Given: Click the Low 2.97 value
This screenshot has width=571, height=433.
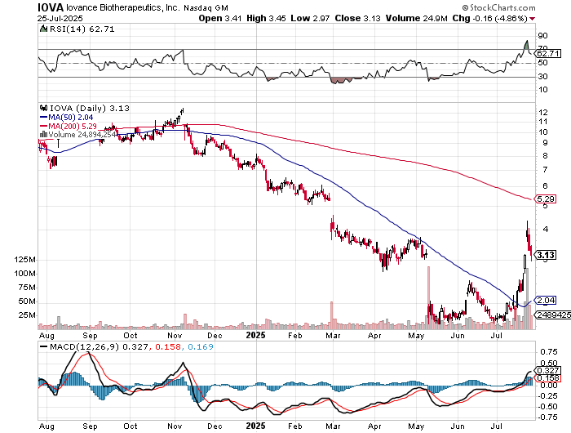Looking at the screenshot, I should pos(310,18).
